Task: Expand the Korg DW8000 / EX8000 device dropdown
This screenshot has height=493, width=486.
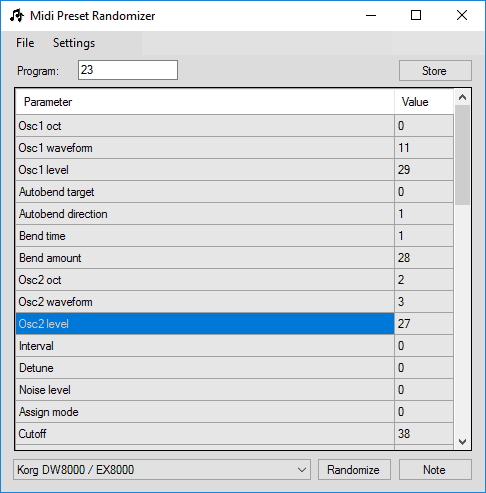Action: coord(162,470)
